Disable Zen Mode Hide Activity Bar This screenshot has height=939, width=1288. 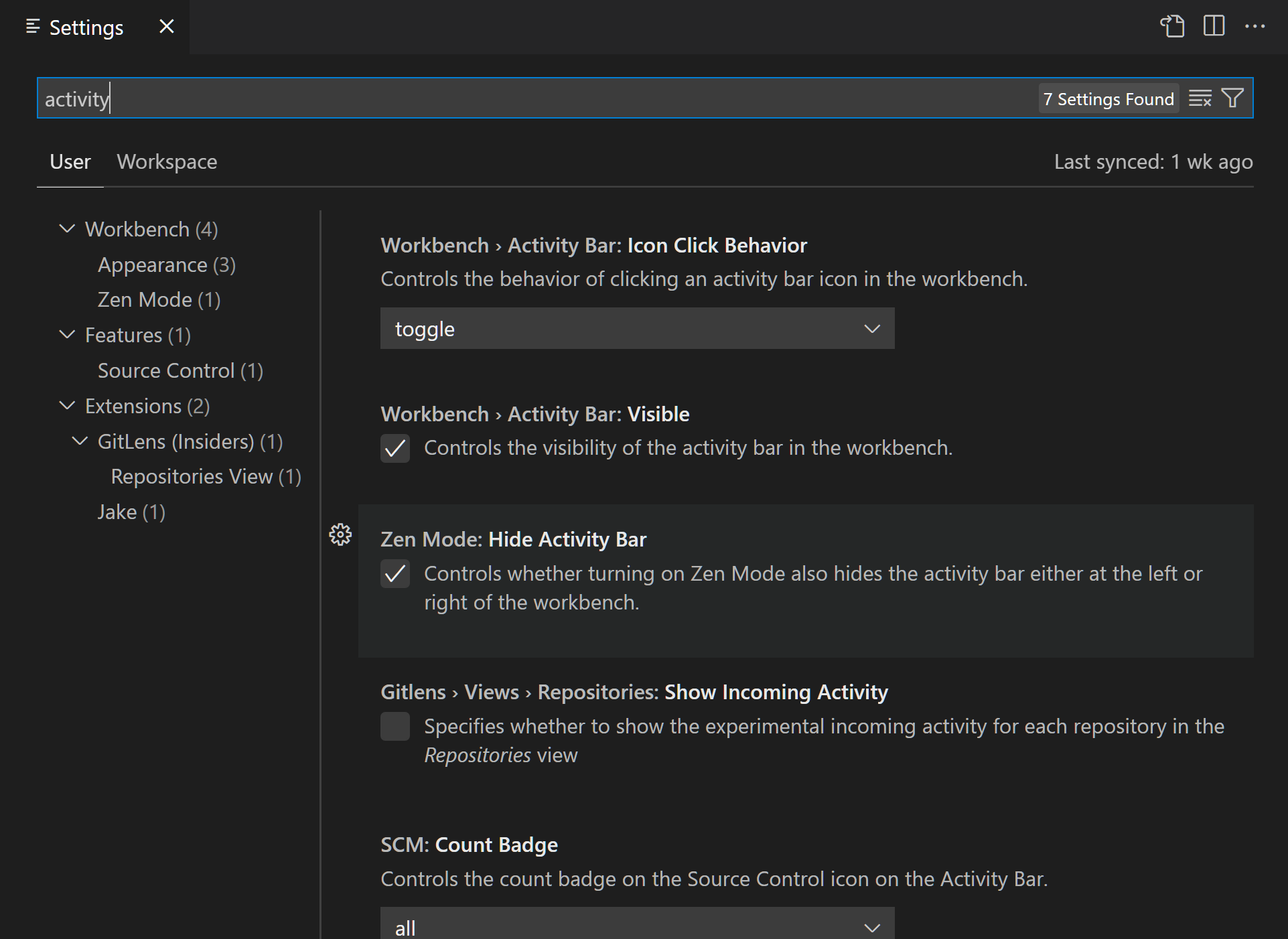click(x=395, y=574)
